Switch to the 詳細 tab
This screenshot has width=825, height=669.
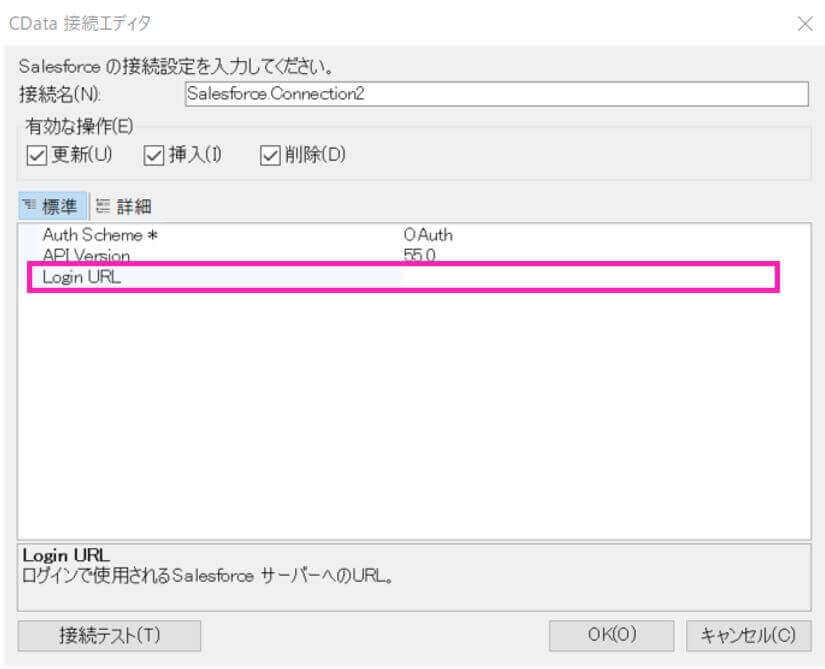(x=124, y=206)
